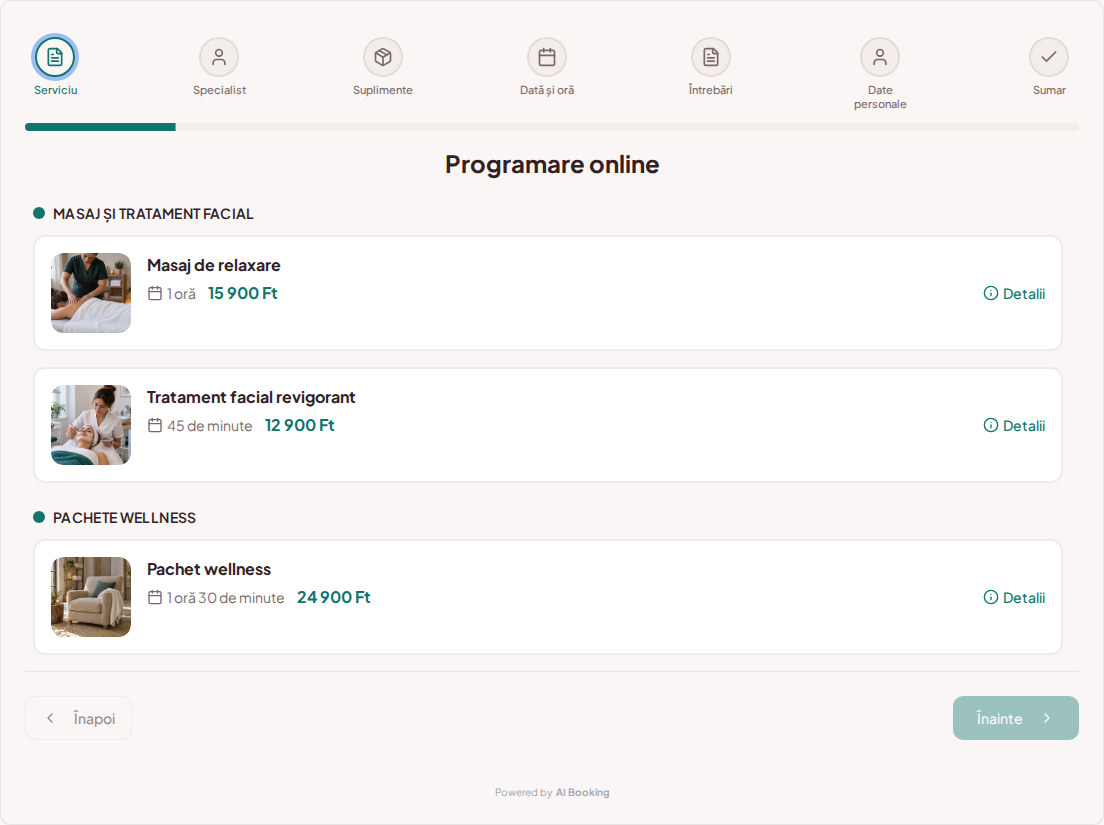Select the Date personale step icon
Viewport: 1104px width, 825px height.
click(880, 57)
